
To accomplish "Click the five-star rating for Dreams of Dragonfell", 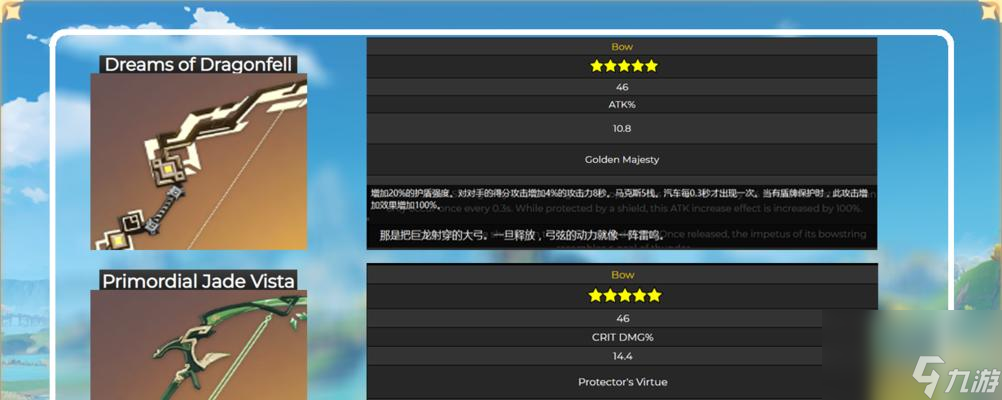I will point(623,66).
